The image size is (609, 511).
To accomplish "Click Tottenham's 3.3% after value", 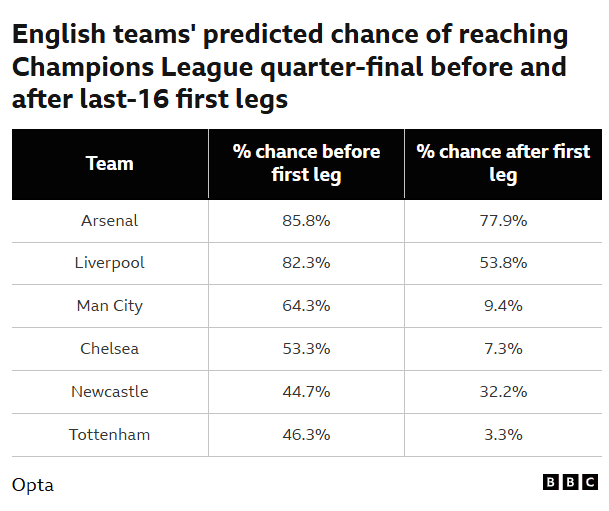I will (x=503, y=435).
